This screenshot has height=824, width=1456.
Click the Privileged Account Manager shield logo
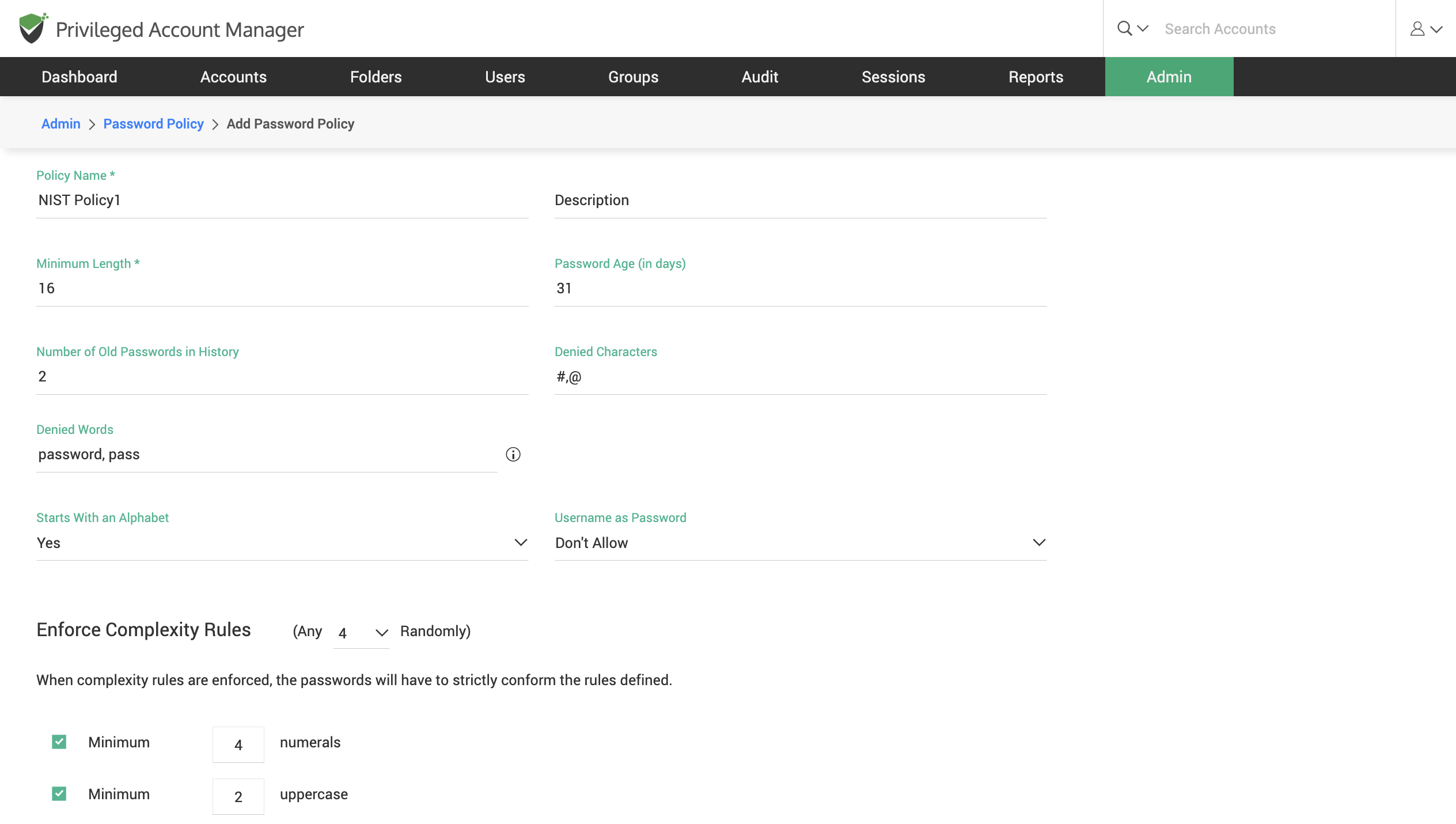(33, 28)
